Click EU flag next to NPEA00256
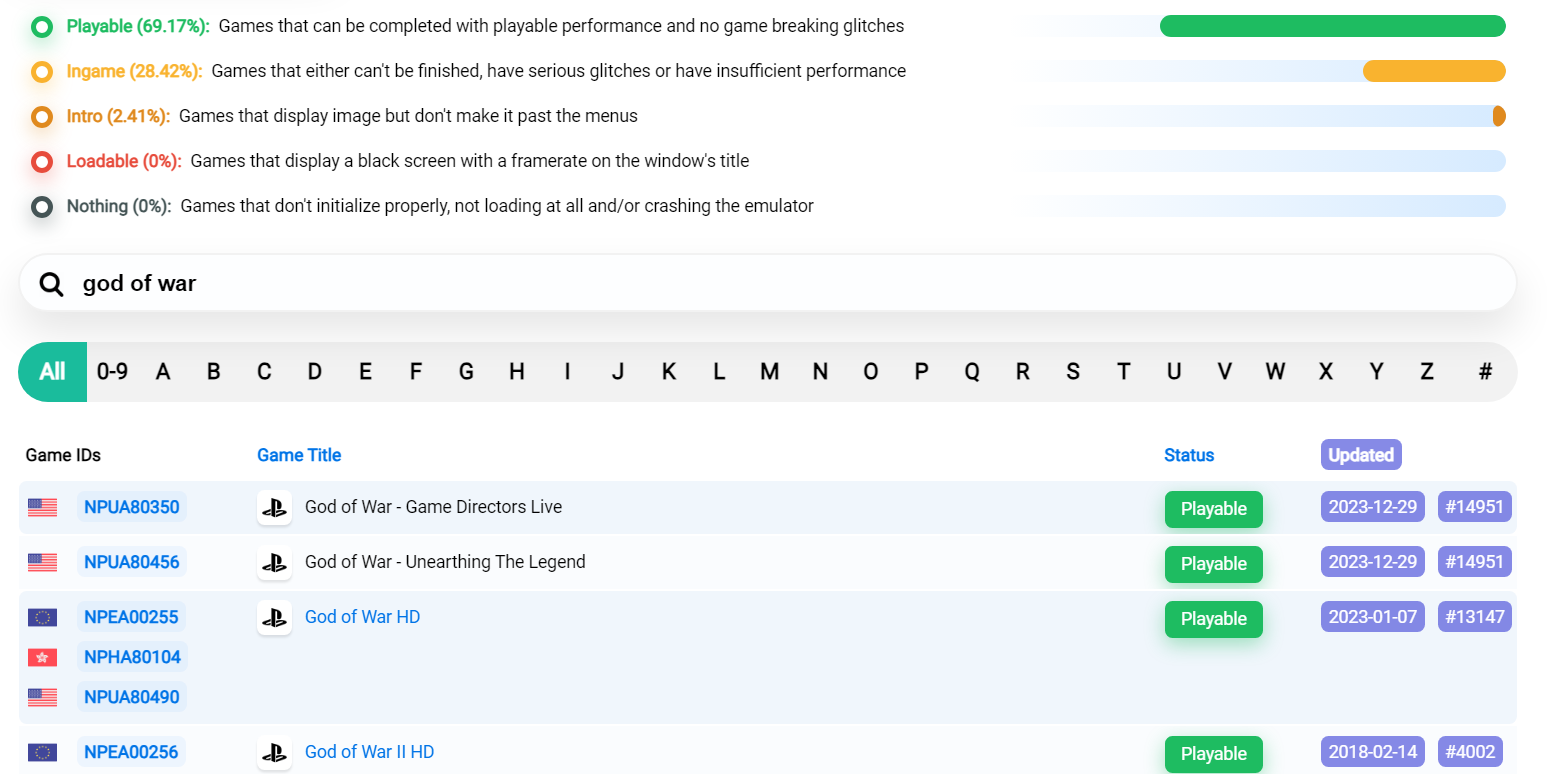The height and width of the screenshot is (774, 1547). point(42,753)
